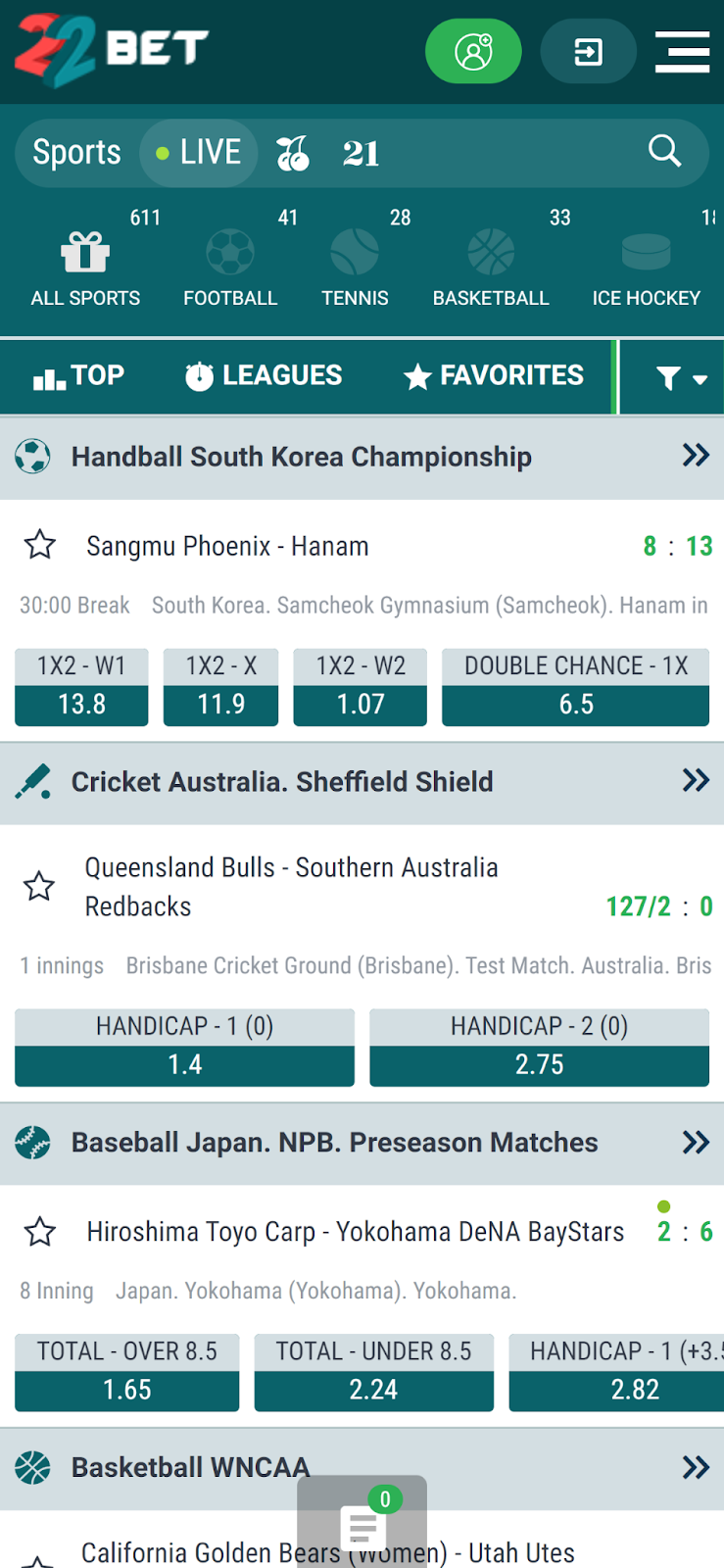Toggle favorite star for Hiroshima Toyo Carp
The height and width of the screenshot is (1568, 724).
click(40, 1231)
